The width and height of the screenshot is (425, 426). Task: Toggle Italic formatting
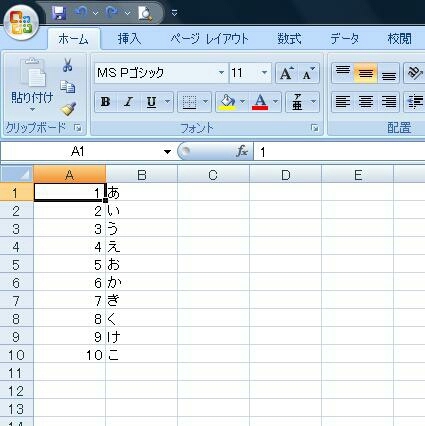click(128, 102)
